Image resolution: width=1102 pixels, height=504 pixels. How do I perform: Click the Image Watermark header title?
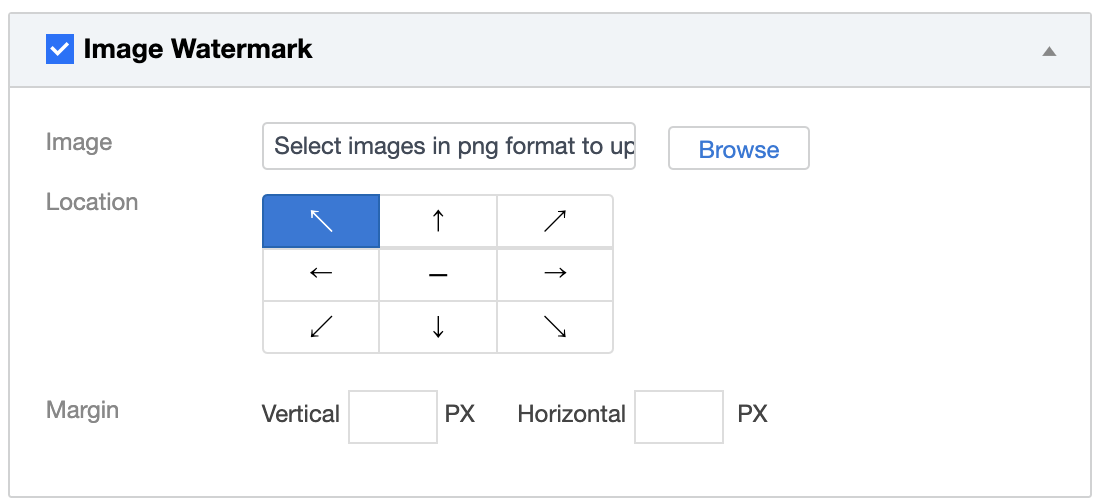coord(198,49)
